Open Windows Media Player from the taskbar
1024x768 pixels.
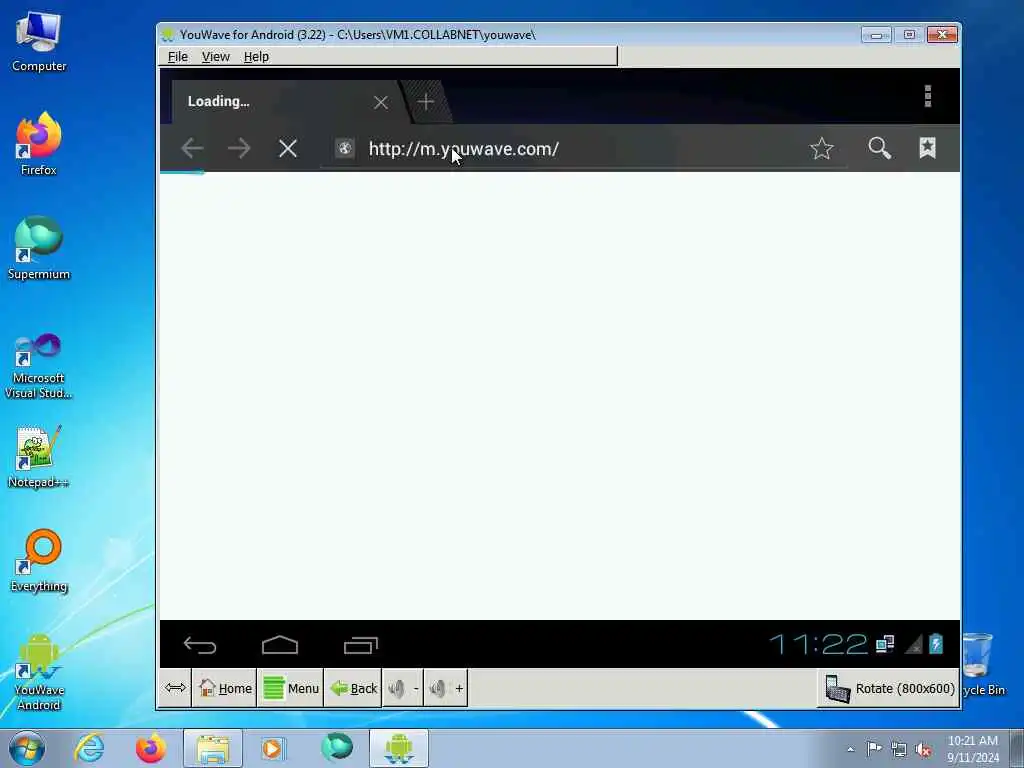coord(272,748)
